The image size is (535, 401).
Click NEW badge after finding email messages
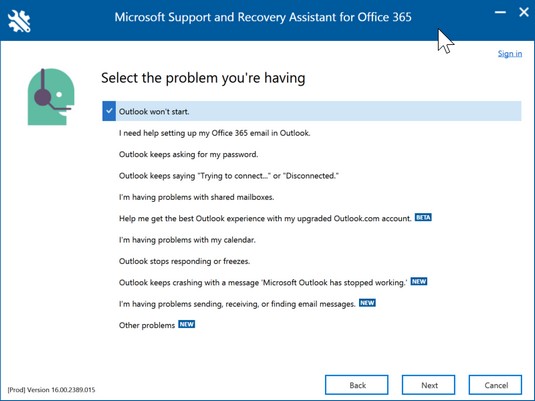[367, 303]
